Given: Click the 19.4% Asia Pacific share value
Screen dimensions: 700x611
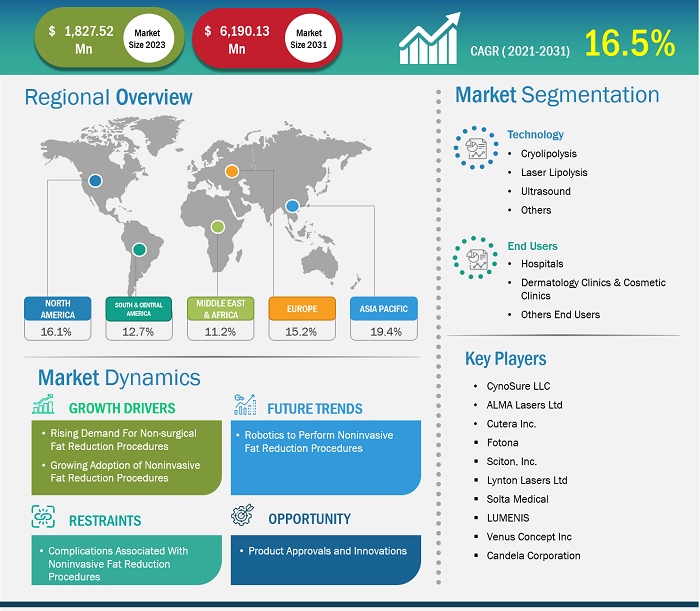Looking at the screenshot, I should coord(386,332).
